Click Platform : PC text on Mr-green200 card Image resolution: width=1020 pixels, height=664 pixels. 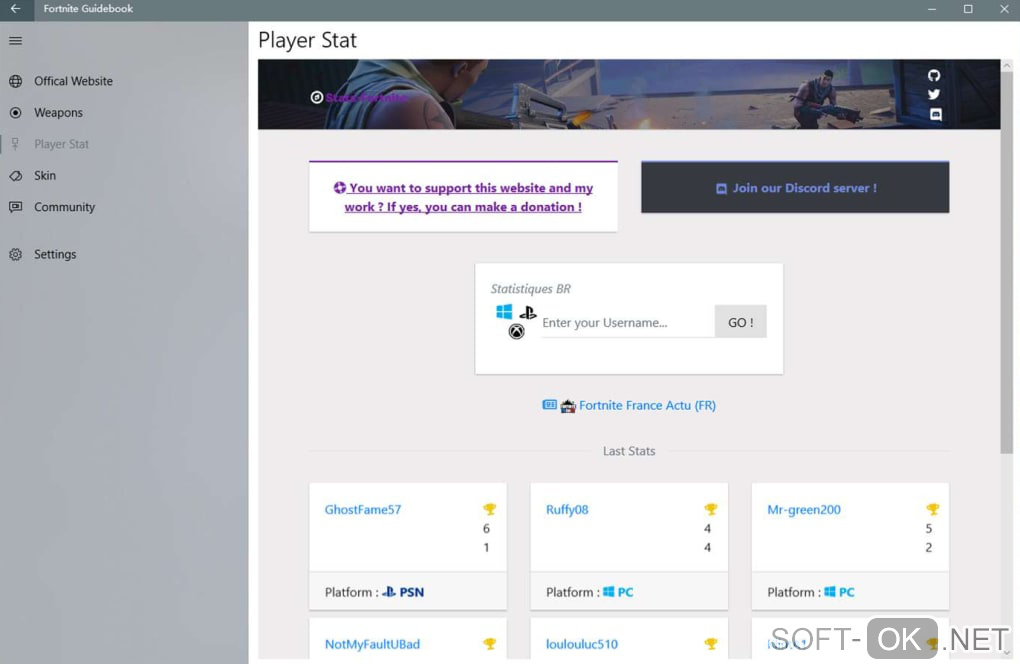coord(811,592)
